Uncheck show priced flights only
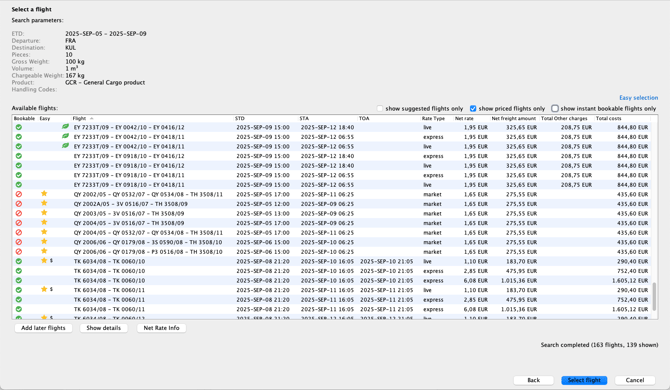Image resolution: width=670 pixels, height=390 pixels. [x=473, y=108]
